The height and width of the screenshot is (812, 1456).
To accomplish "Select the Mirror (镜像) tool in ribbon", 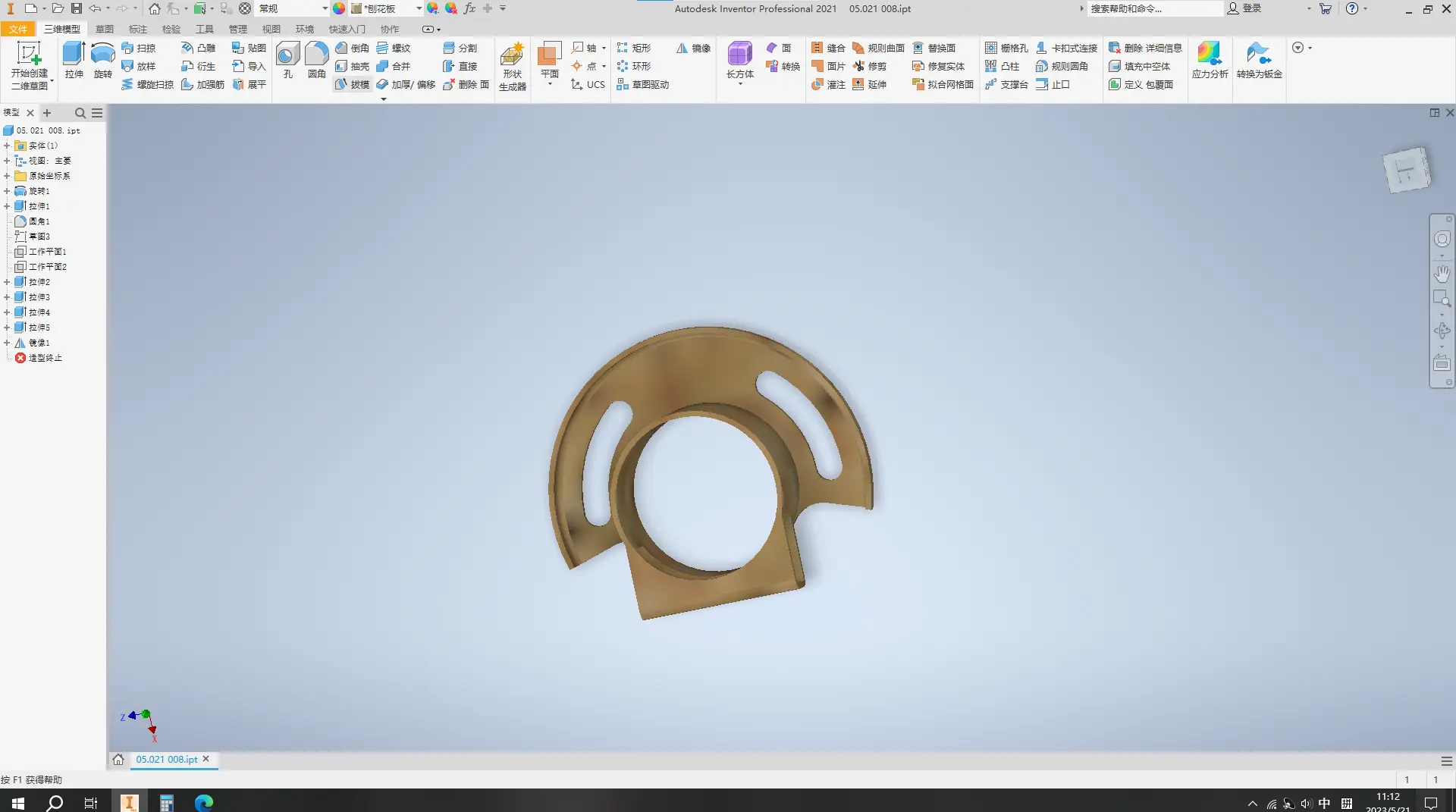I will pos(693,48).
